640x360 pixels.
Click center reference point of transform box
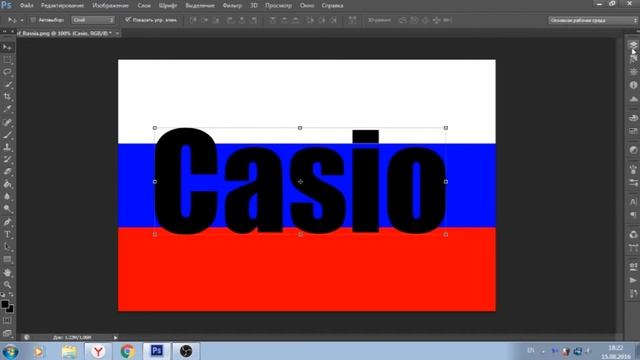pos(300,181)
